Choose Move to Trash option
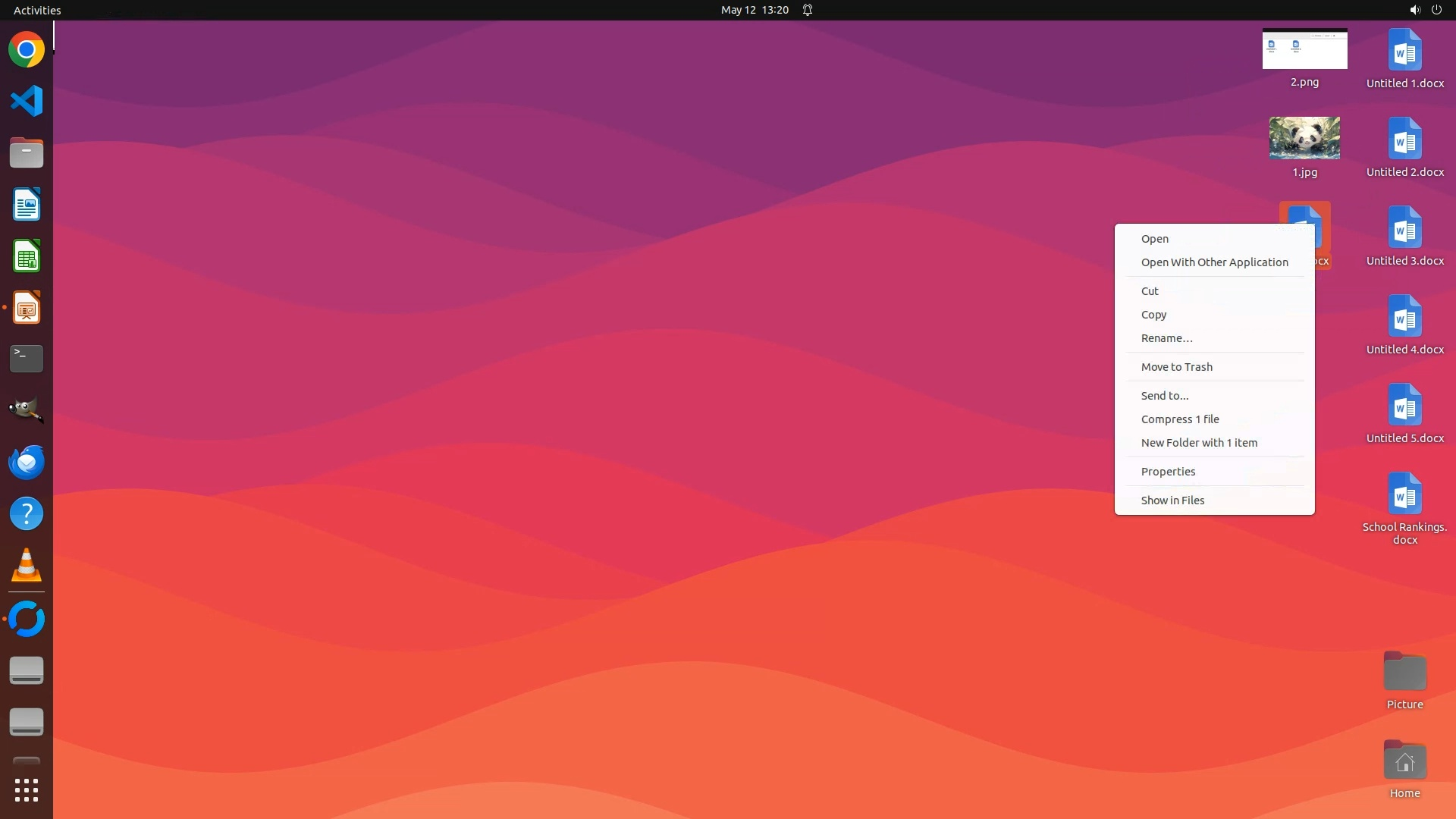 [x=1176, y=367]
